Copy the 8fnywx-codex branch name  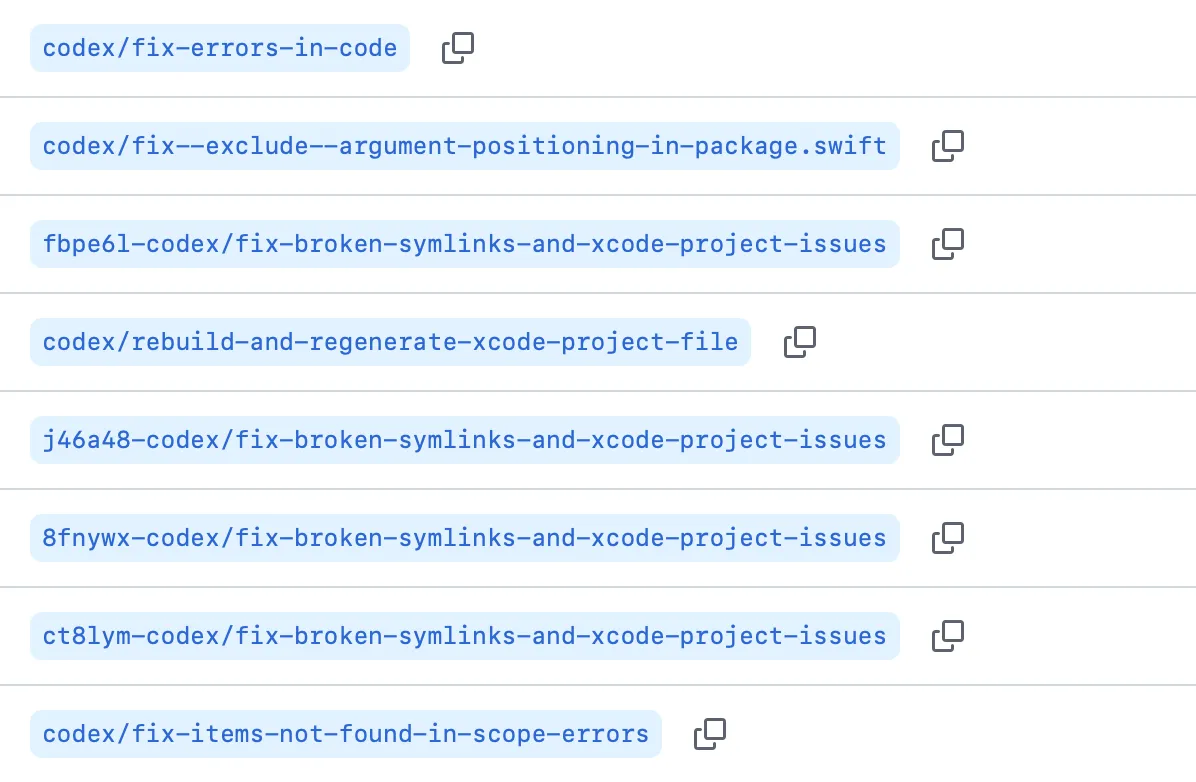click(947, 538)
